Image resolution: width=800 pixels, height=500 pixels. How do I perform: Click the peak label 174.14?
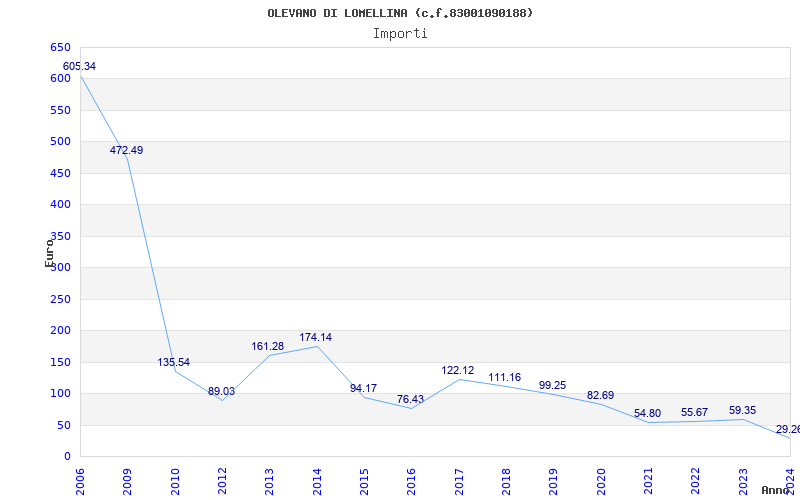(x=315, y=337)
